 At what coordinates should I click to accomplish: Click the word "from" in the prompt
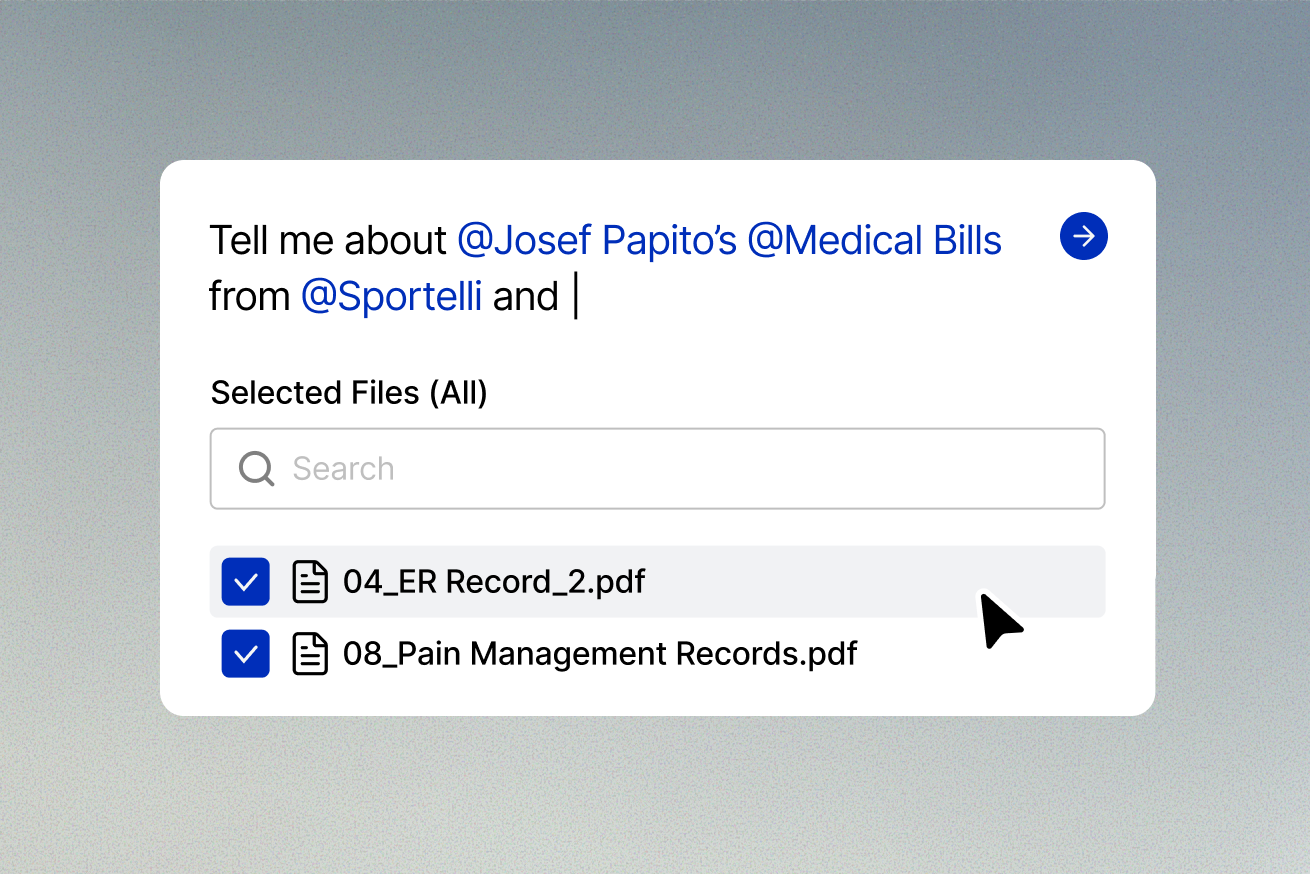coord(249,297)
